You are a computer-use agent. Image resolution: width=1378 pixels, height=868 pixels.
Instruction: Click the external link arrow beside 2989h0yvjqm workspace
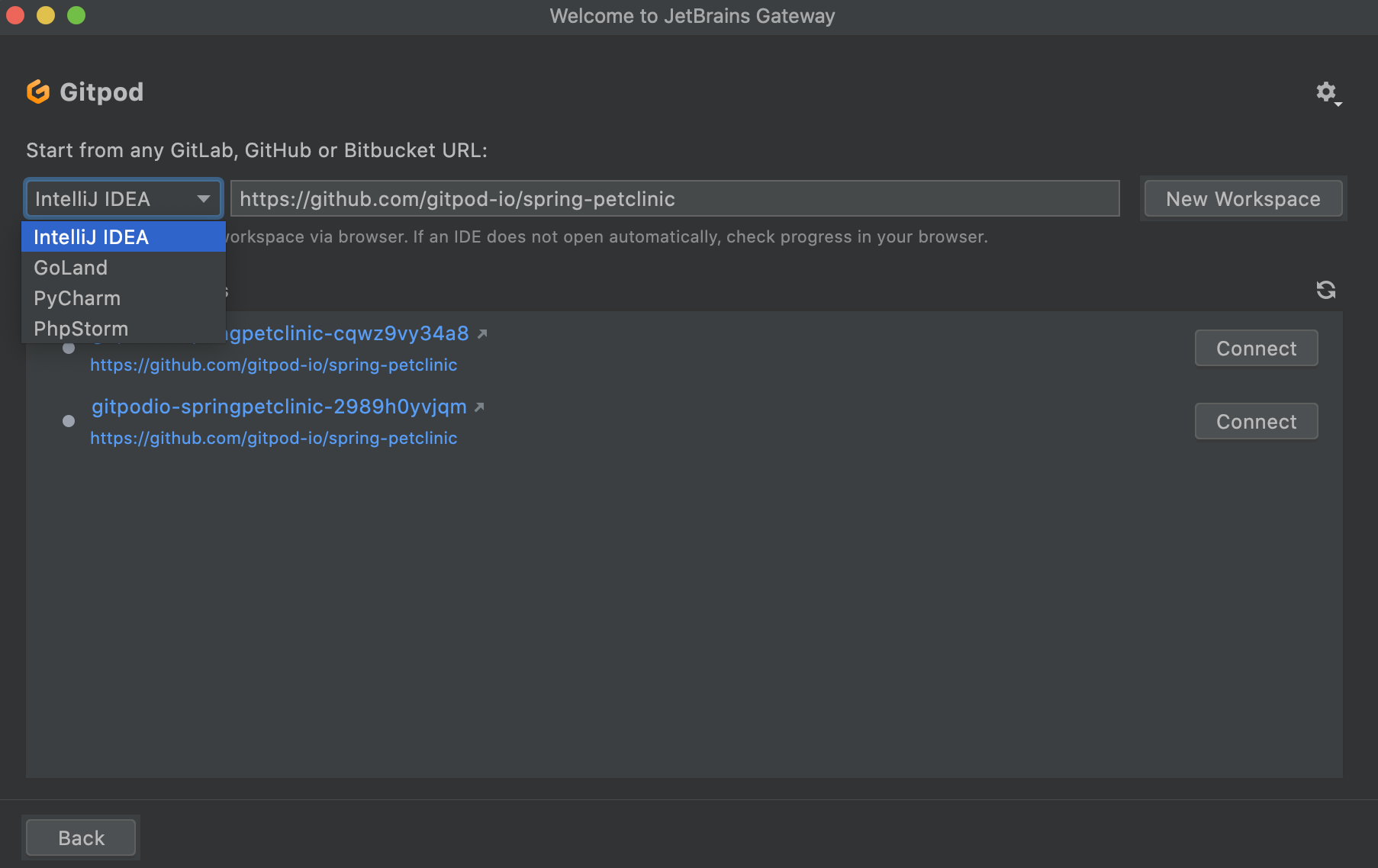click(479, 407)
